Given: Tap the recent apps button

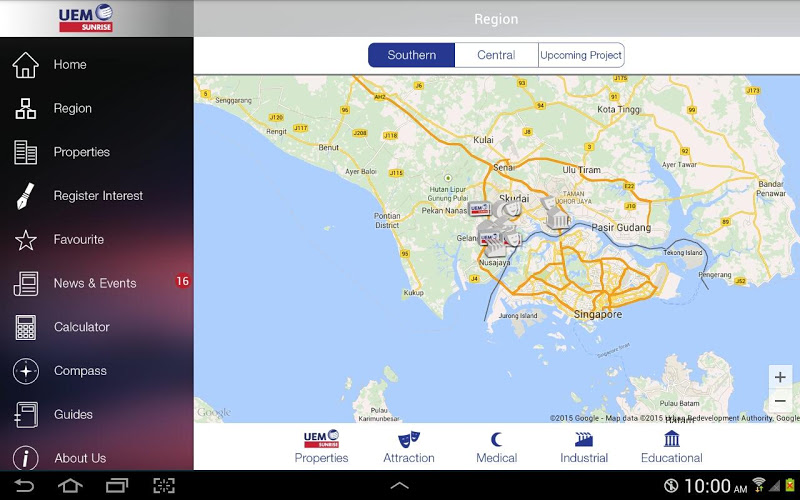Looking at the screenshot, I should (x=117, y=485).
